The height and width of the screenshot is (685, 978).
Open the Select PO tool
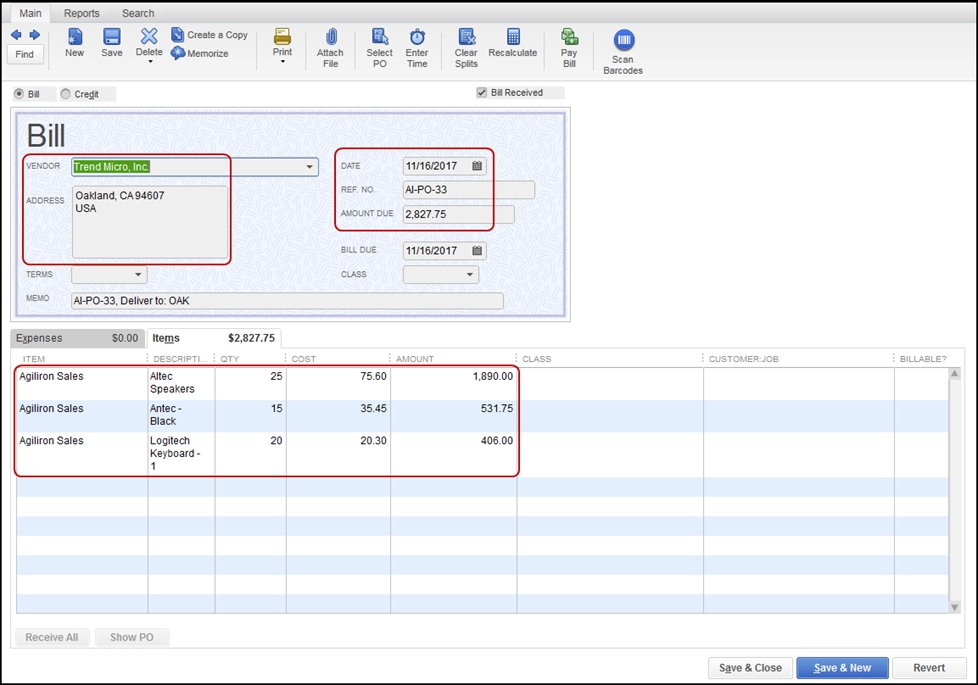point(379,38)
